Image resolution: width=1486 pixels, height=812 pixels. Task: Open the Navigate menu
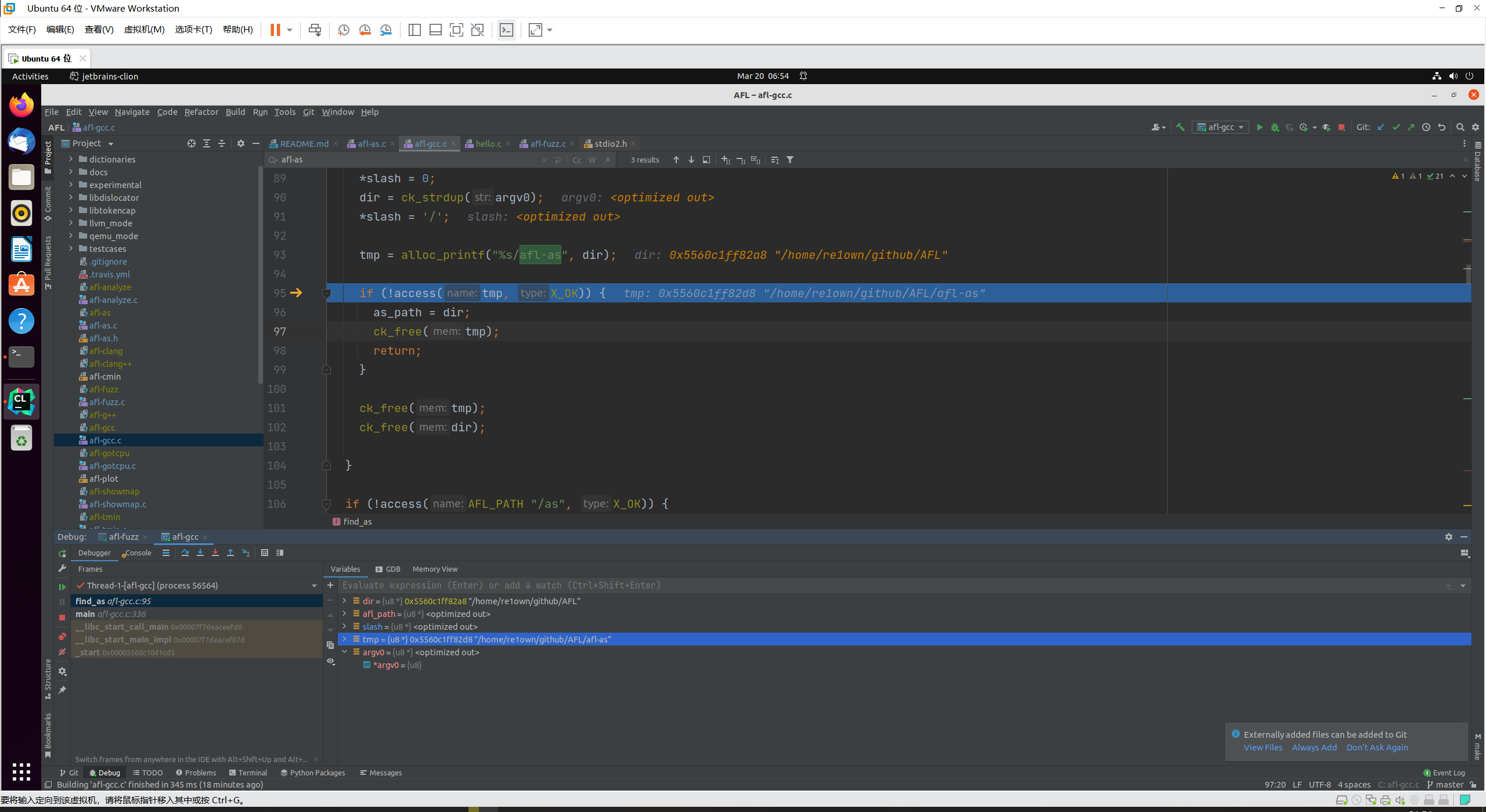[x=132, y=112]
